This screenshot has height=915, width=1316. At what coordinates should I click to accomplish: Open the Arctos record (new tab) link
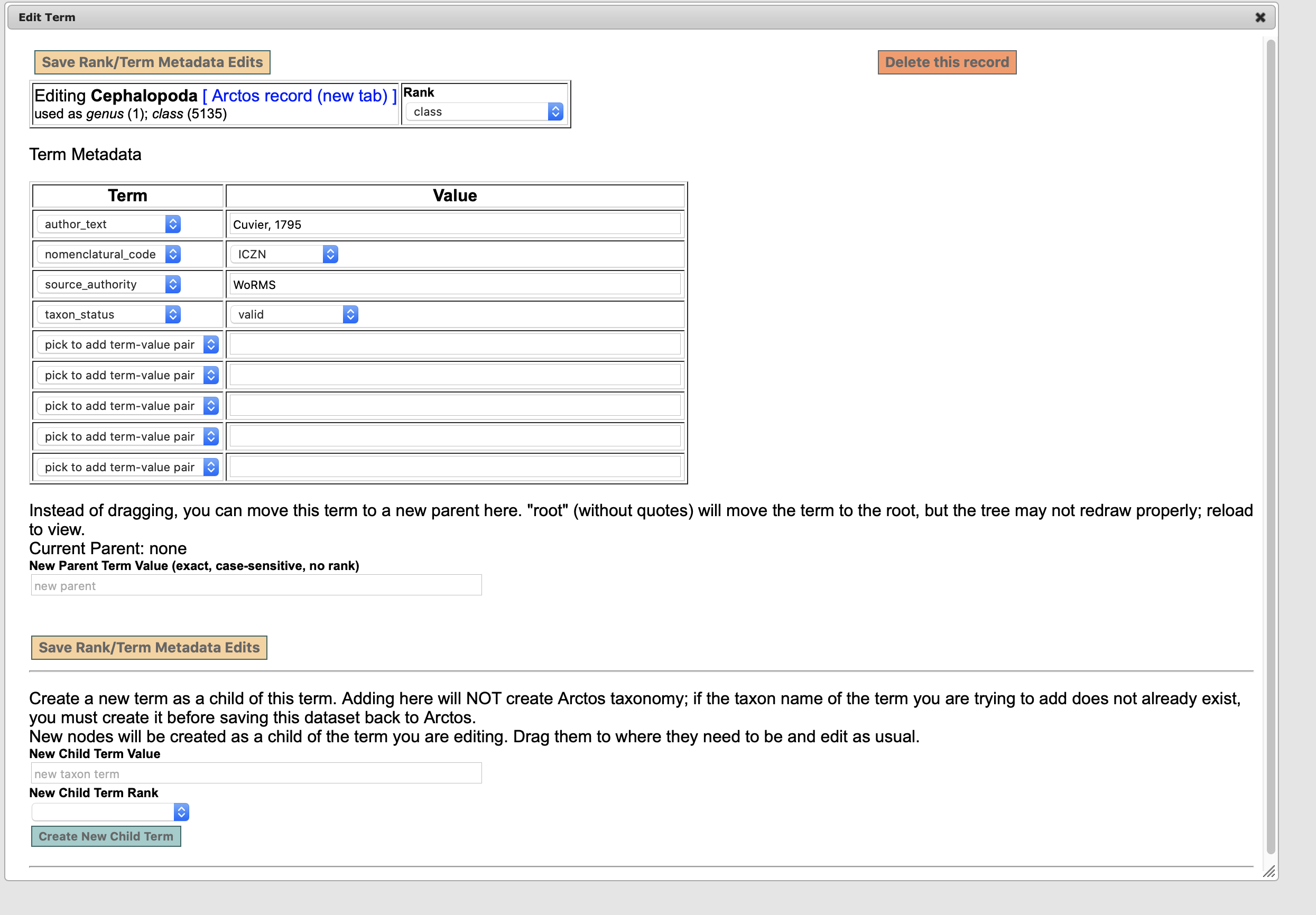click(x=299, y=96)
